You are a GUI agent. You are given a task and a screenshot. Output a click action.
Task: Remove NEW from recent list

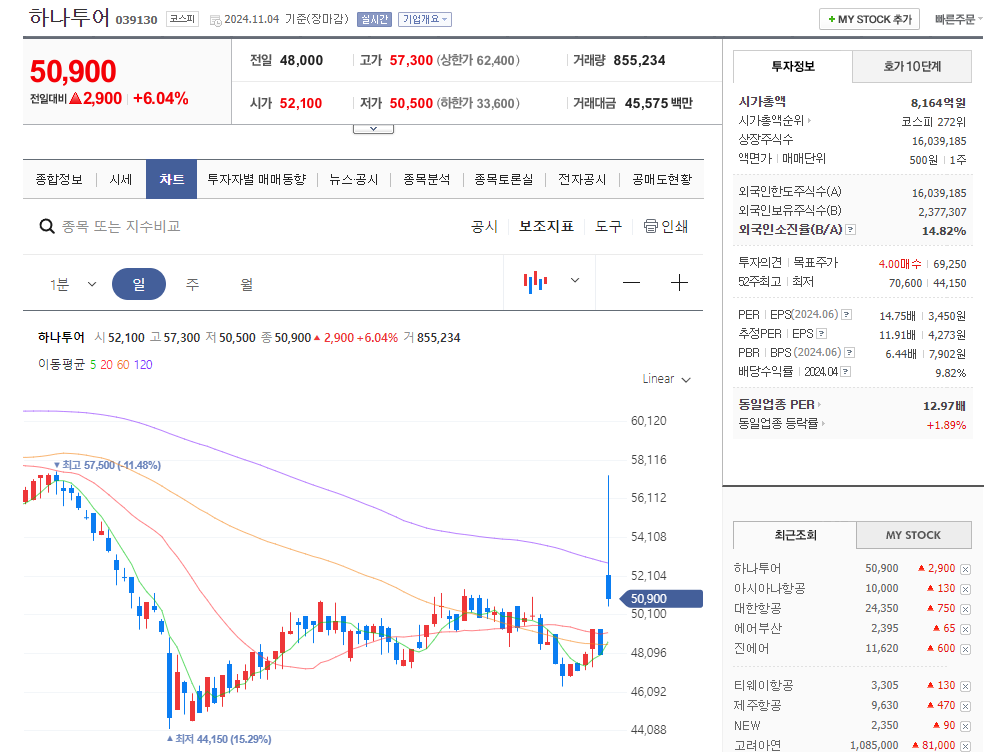[965, 726]
